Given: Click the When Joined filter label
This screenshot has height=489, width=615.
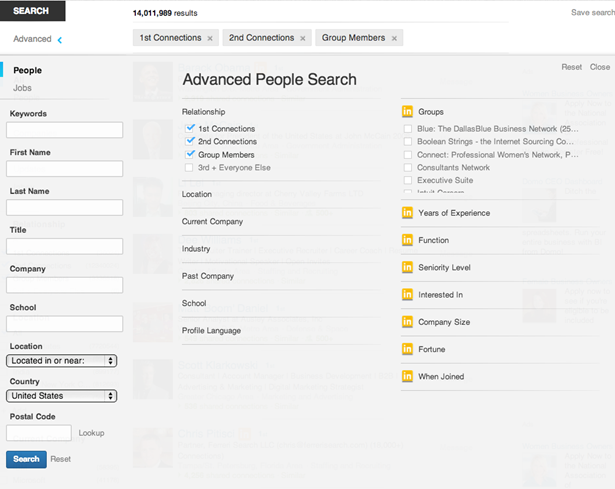Looking at the screenshot, I should coord(441,377).
